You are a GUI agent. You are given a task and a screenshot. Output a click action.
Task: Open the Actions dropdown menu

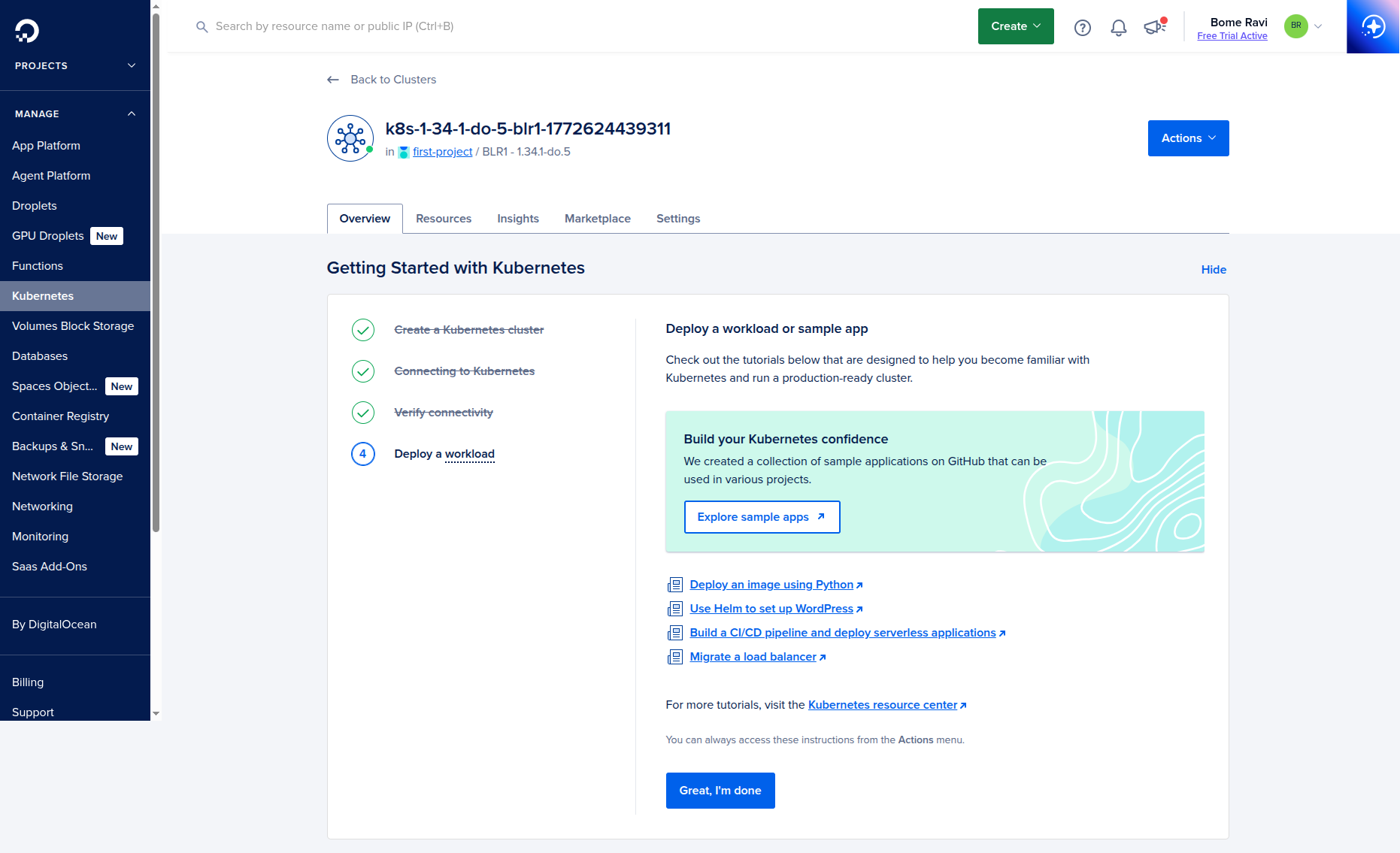pyautogui.click(x=1188, y=138)
